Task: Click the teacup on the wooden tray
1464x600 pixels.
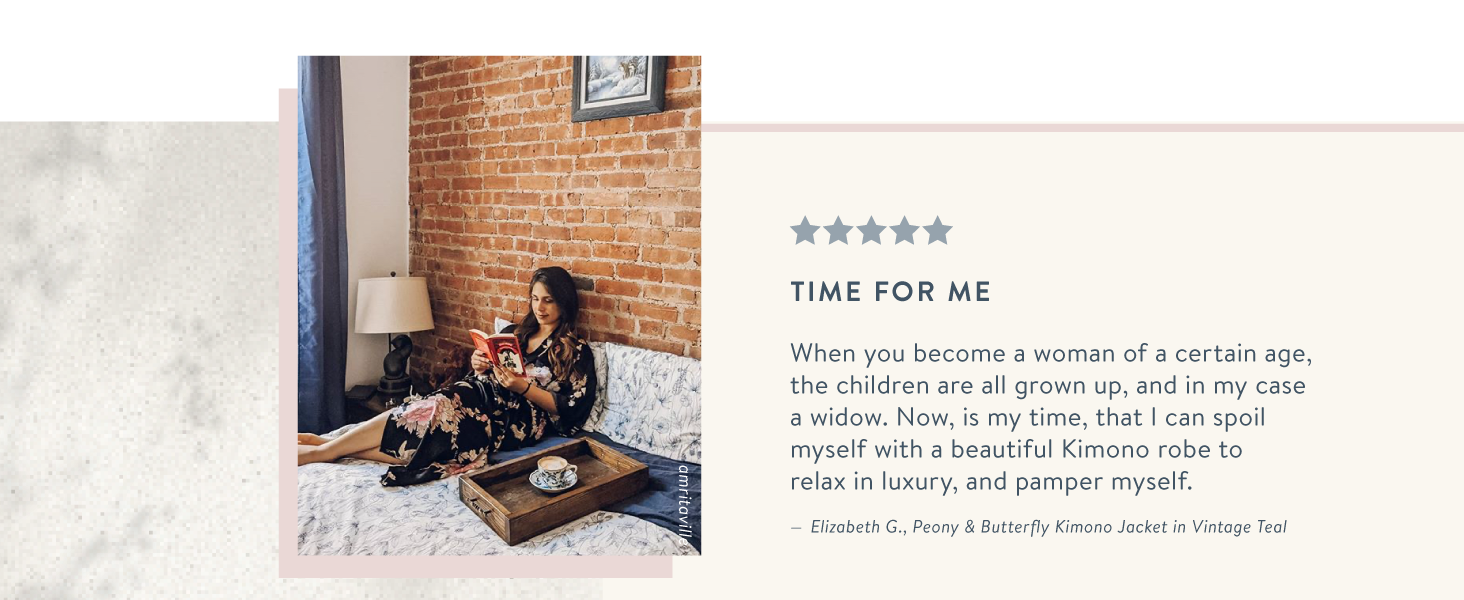Action: 556,472
